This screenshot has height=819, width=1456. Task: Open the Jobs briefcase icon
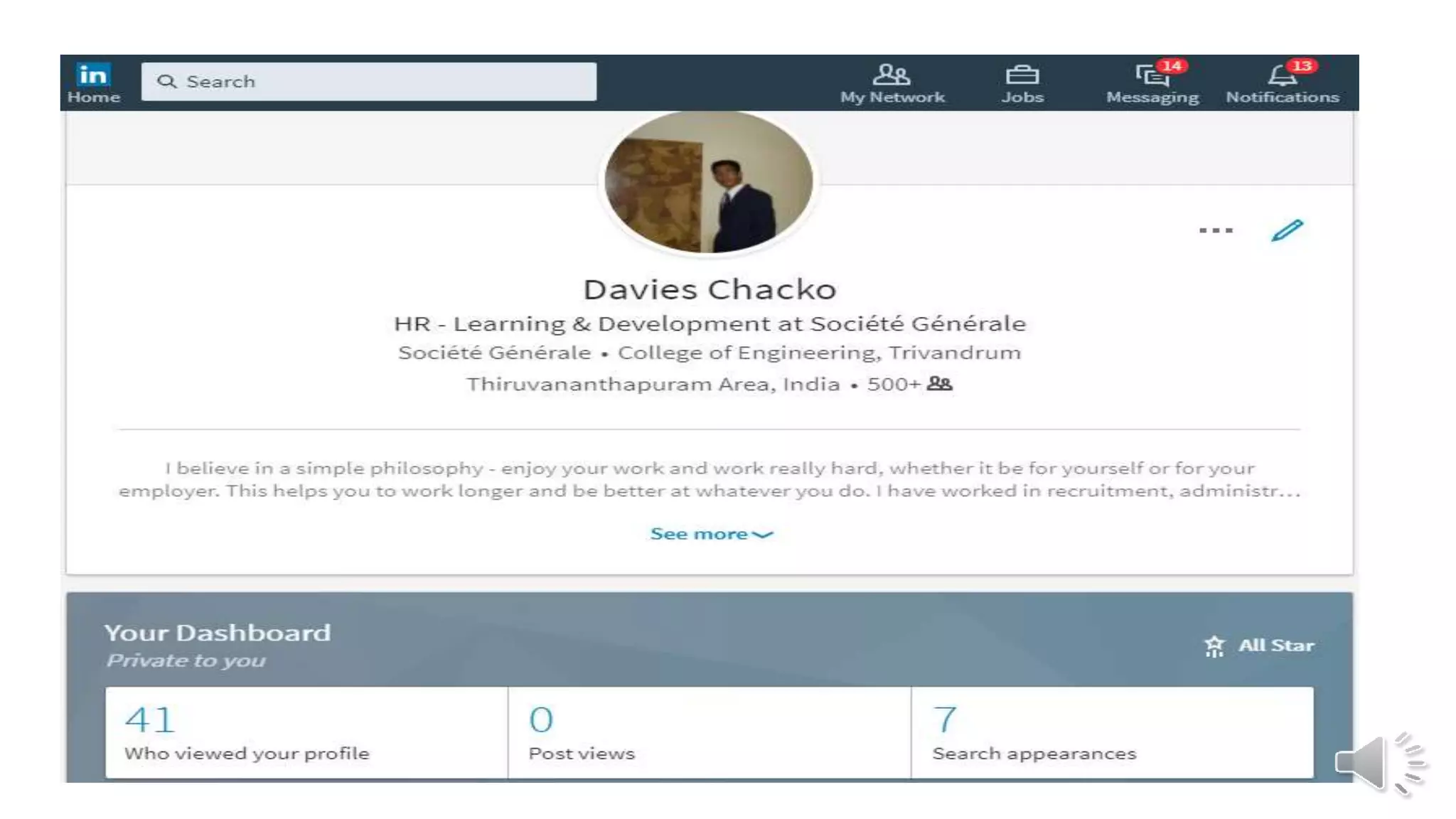(1022, 75)
